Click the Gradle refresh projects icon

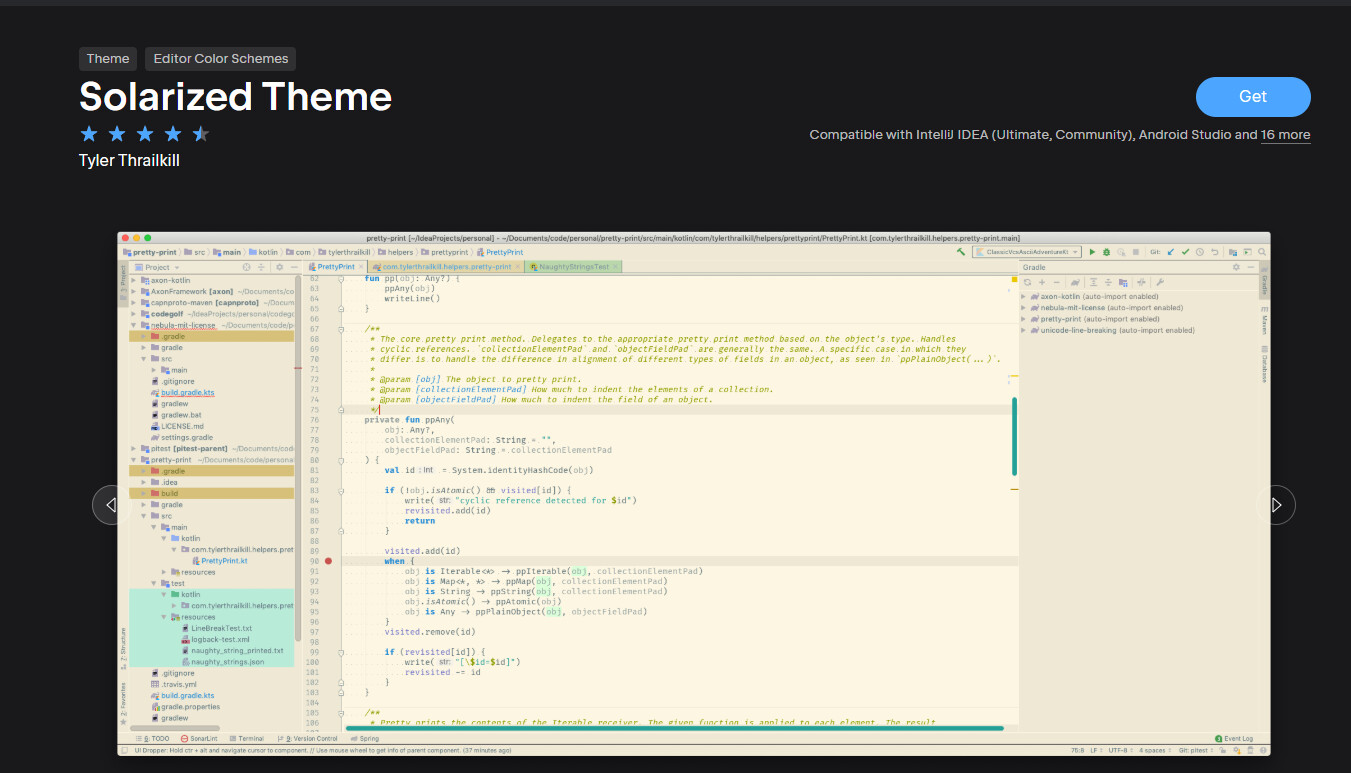[1027, 282]
